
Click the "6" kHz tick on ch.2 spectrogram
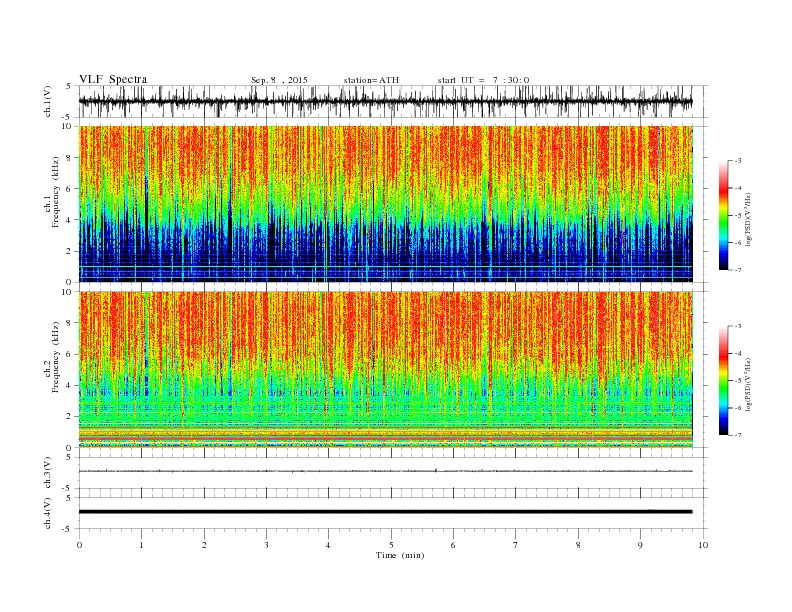(x=70, y=354)
